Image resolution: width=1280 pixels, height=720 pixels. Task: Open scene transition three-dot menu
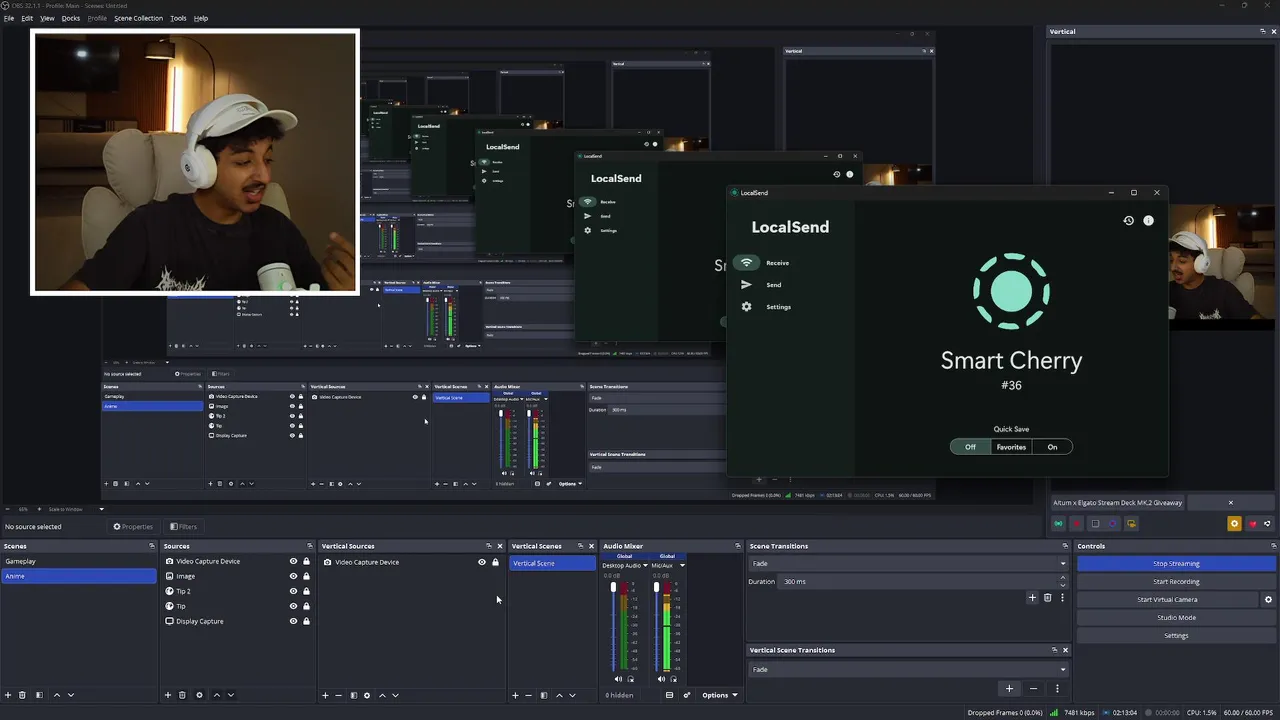(x=1062, y=598)
